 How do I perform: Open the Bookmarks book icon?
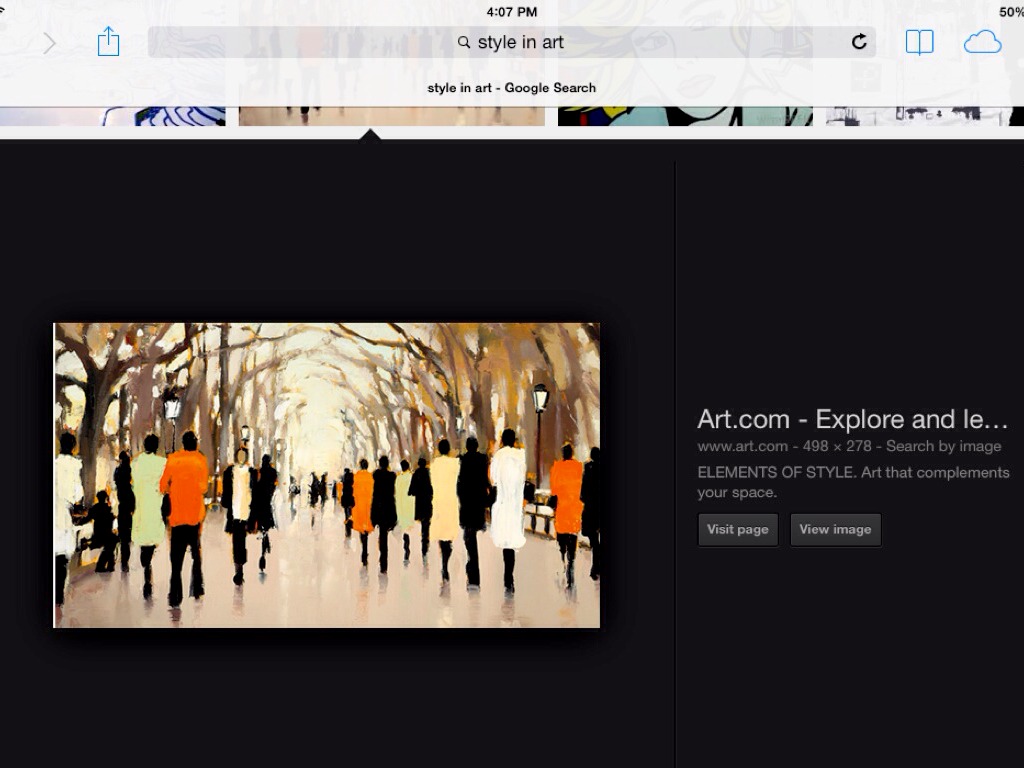pyautogui.click(x=919, y=42)
